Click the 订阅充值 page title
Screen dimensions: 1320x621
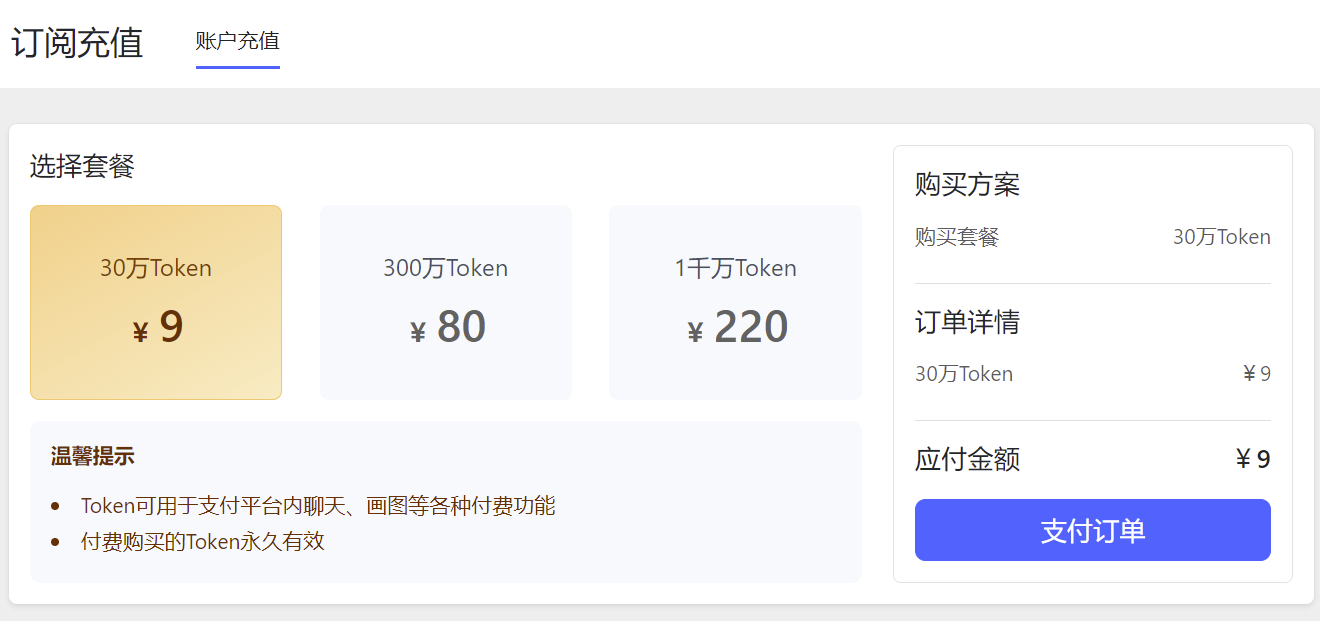point(77,44)
